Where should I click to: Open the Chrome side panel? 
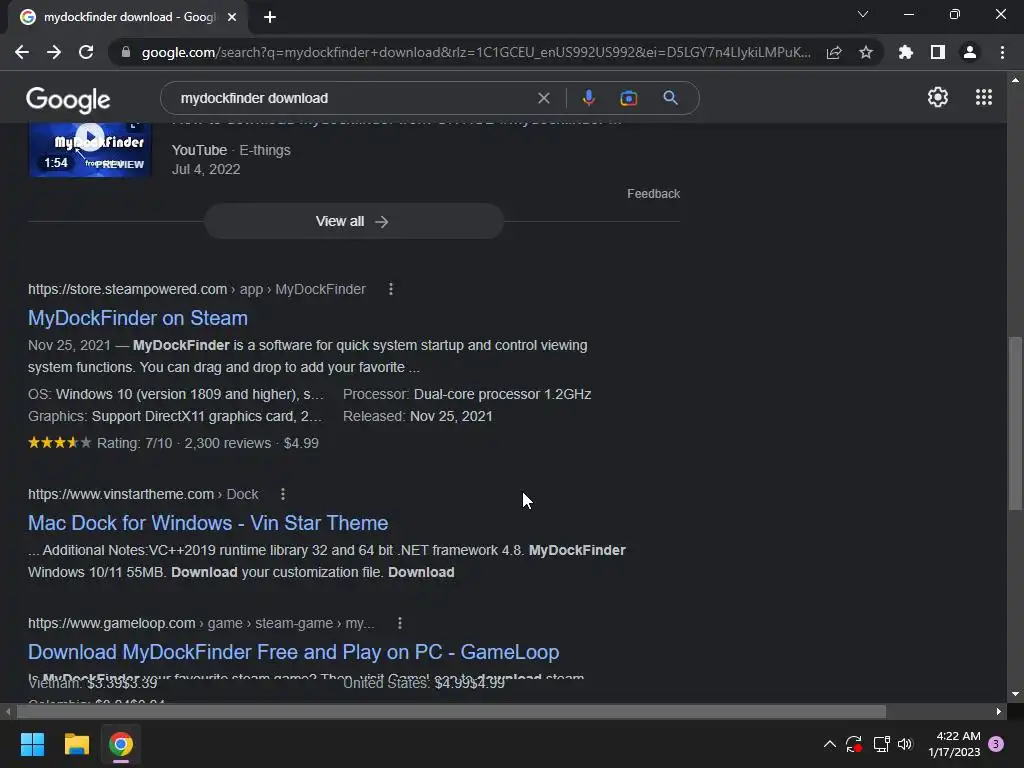tap(938, 52)
